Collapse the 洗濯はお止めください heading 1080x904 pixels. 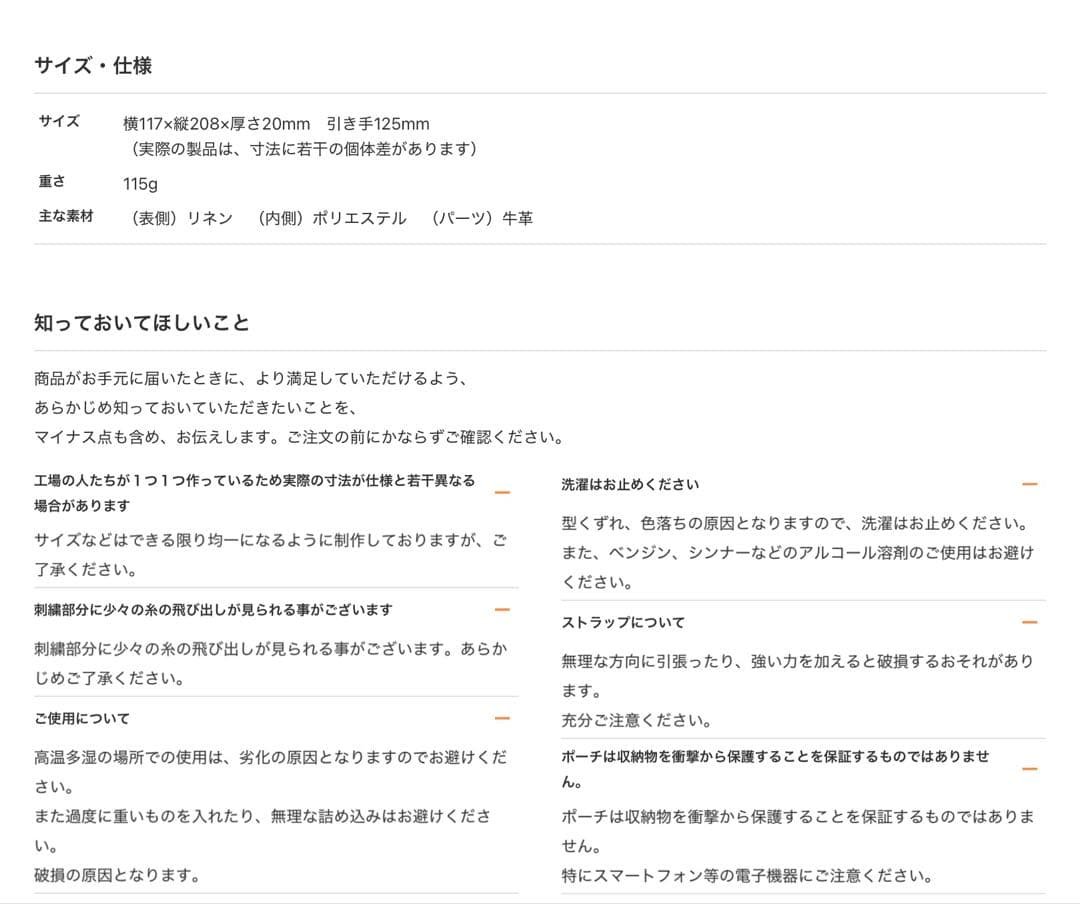[x=630, y=485]
